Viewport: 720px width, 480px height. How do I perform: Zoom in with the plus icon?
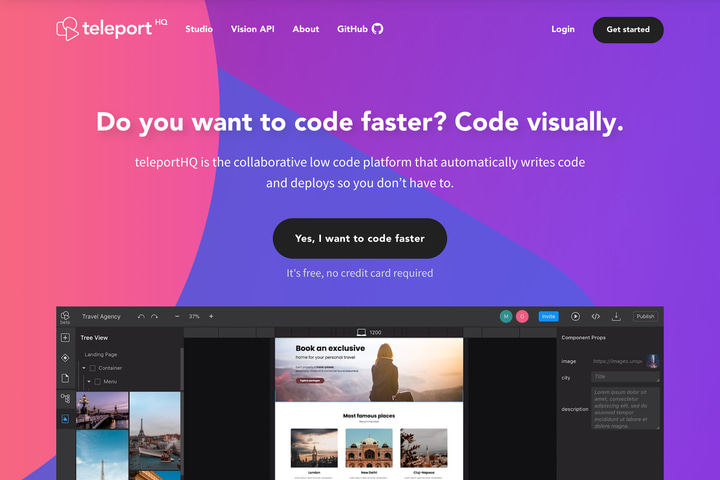pyautogui.click(x=211, y=316)
